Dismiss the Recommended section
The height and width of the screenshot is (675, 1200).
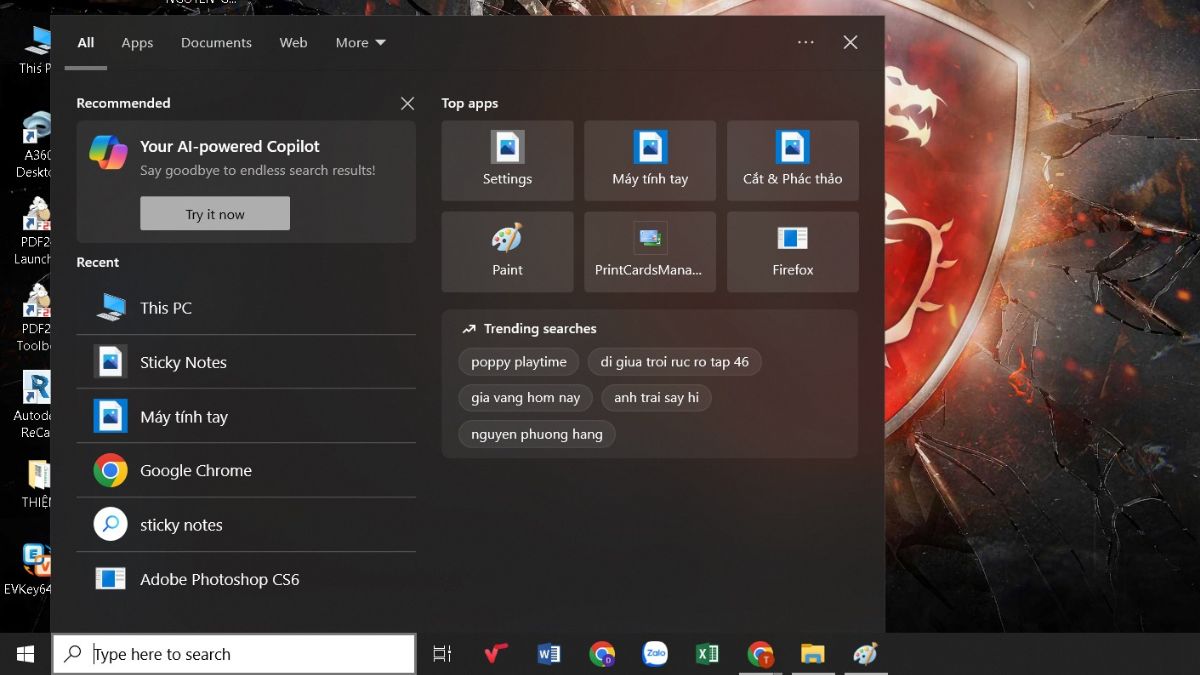point(407,104)
